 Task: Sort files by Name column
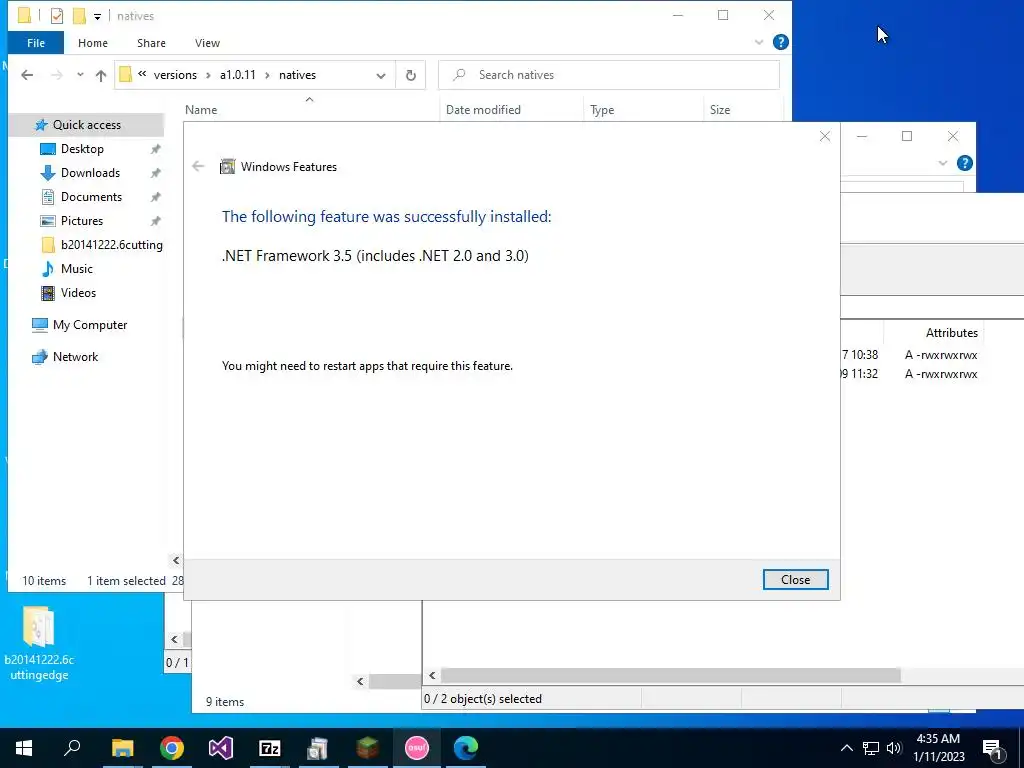[x=200, y=110]
